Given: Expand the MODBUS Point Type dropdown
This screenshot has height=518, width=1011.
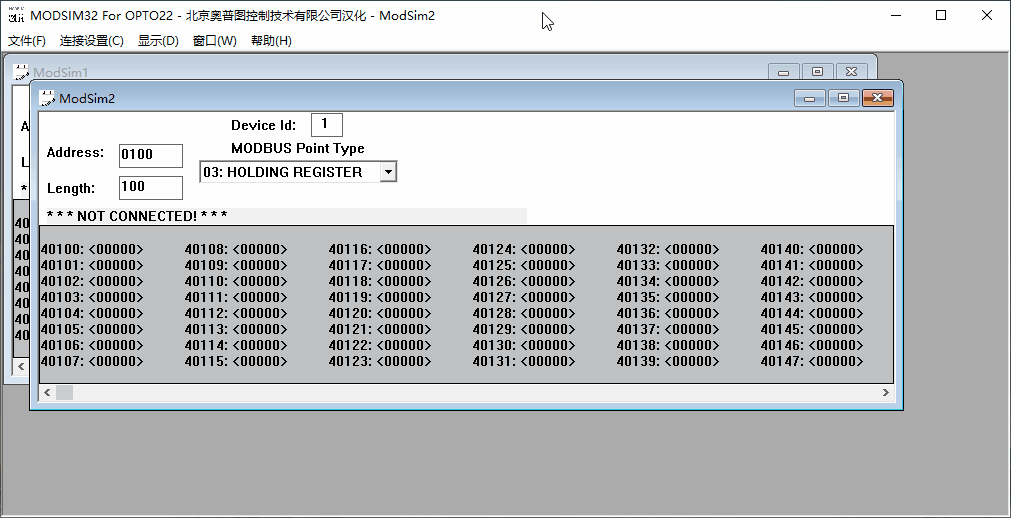Looking at the screenshot, I should point(388,172).
